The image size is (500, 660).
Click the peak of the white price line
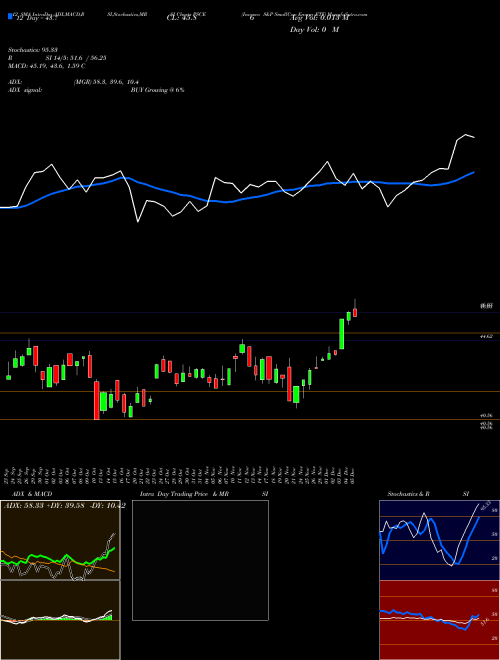point(466,135)
